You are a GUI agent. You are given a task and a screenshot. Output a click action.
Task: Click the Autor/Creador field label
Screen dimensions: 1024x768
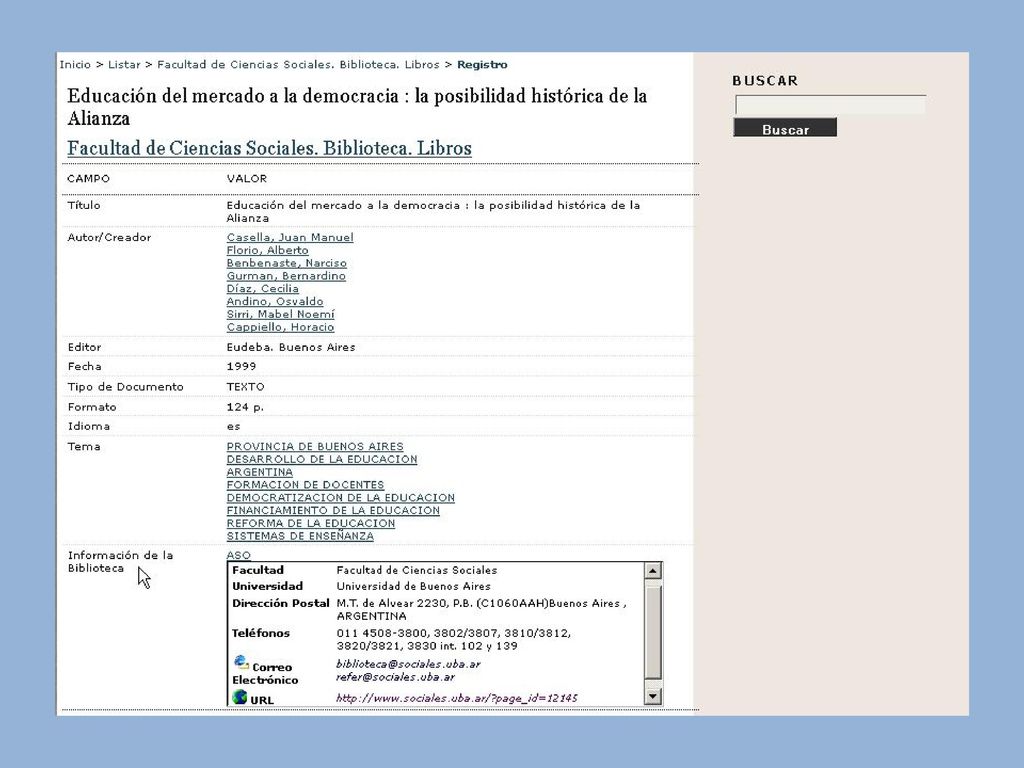[x=109, y=238]
